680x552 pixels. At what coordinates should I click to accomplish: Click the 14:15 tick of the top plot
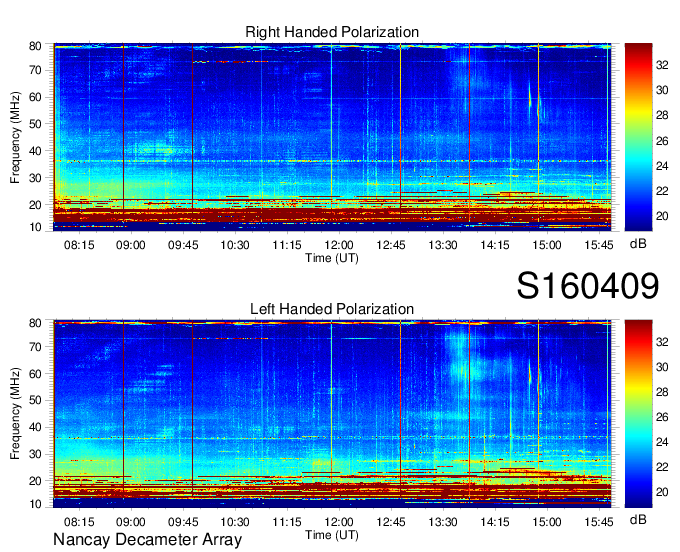pos(495,245)
